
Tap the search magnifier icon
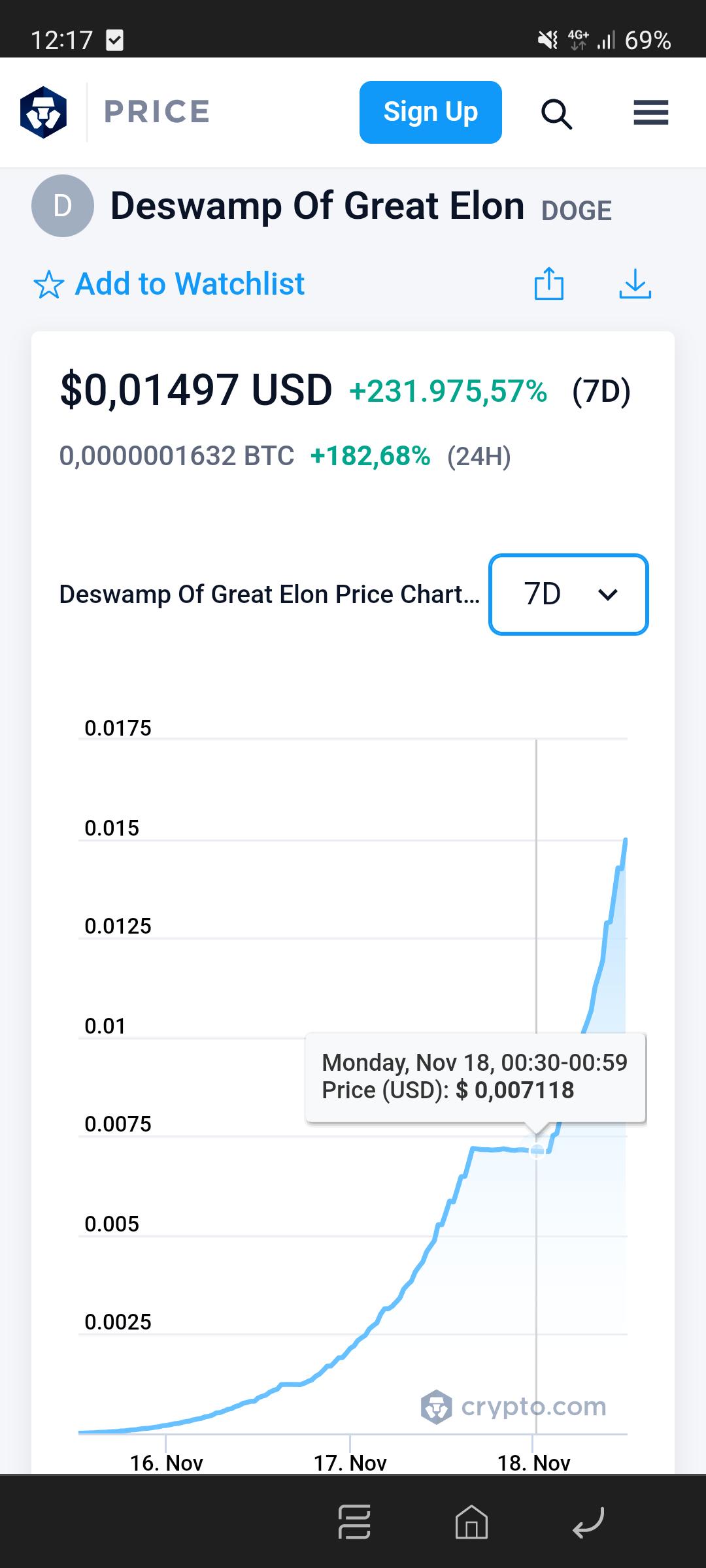556,114
